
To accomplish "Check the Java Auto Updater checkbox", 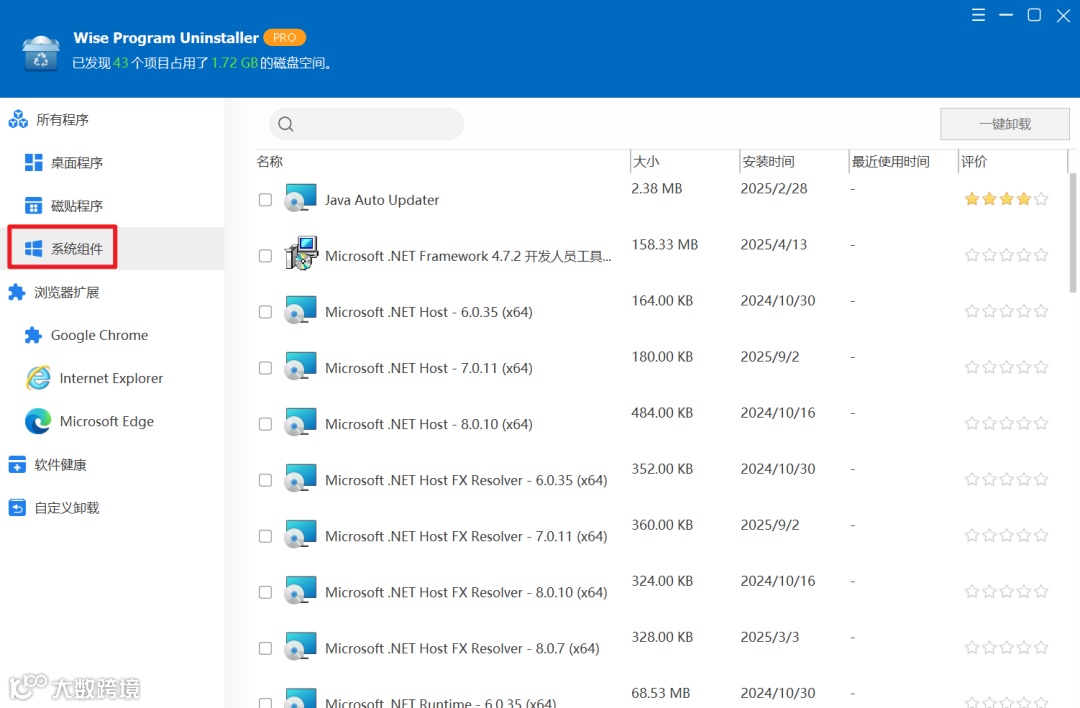I will (x=265, y=200).
